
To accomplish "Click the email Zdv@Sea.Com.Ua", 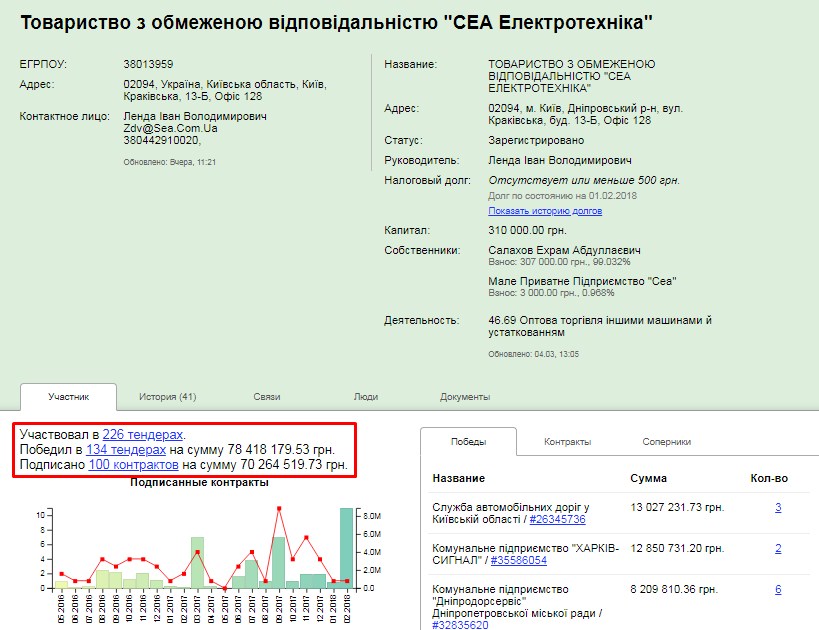I will pos(170,129).
